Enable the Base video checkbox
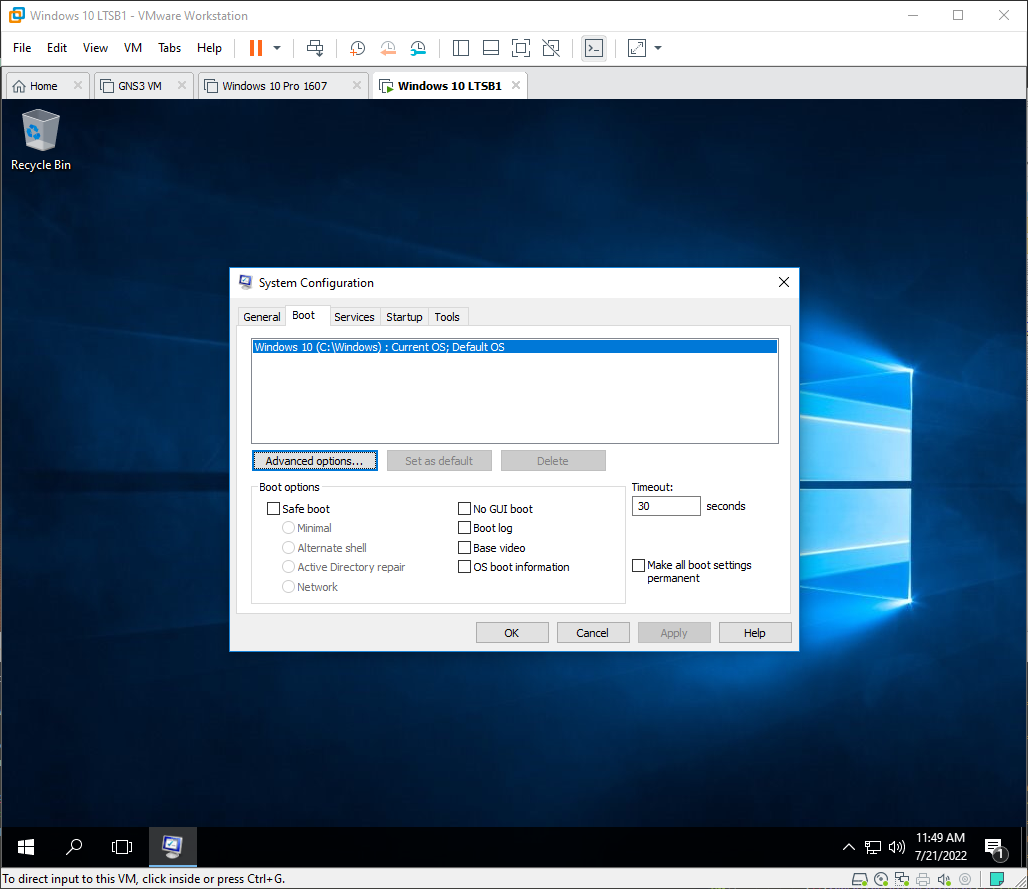Screen dimensions: 1028x889 pos(464,547)
